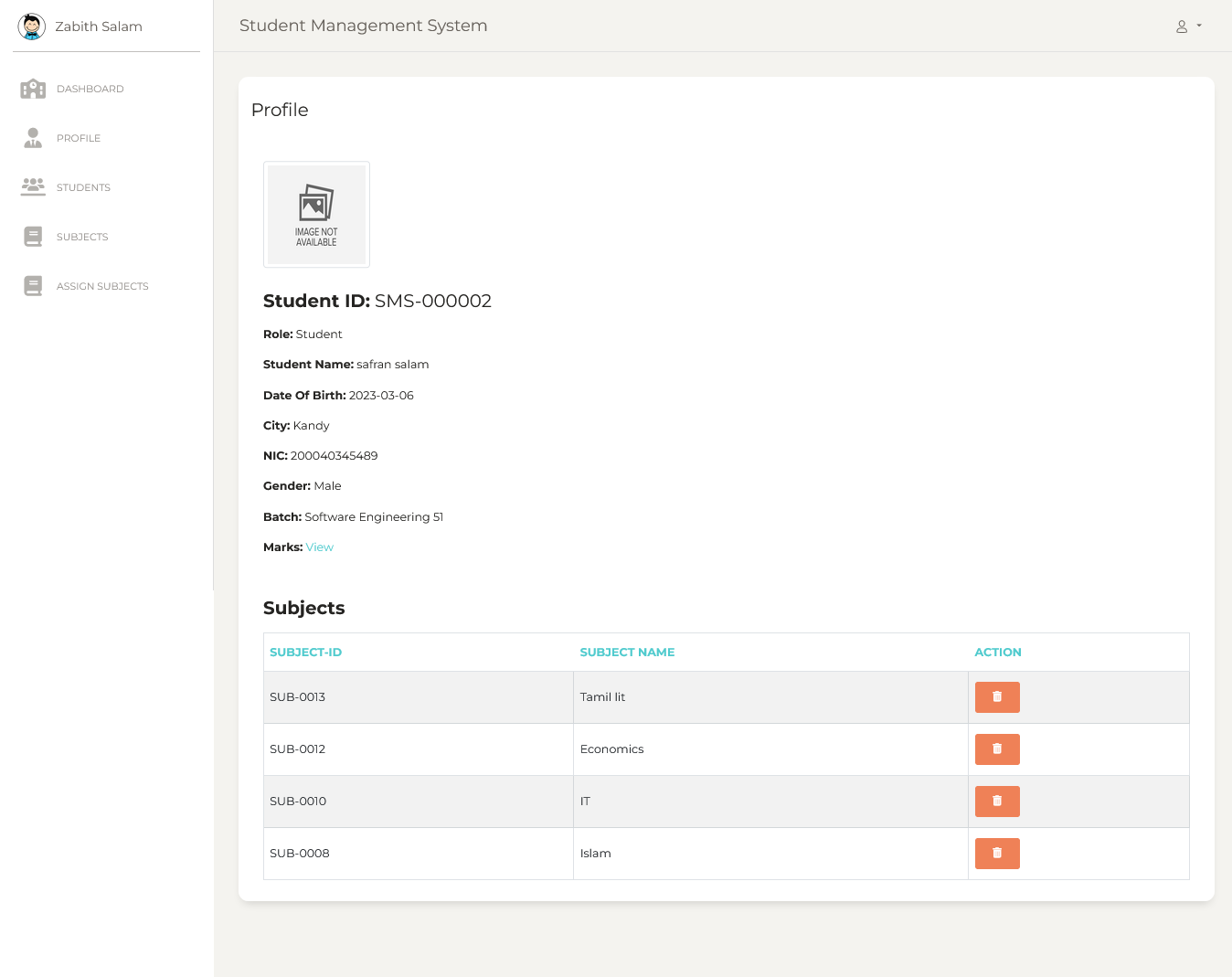Click the trash button for subject IT
The width and height of the screenshot is (1232, 977).
(997, 801)
